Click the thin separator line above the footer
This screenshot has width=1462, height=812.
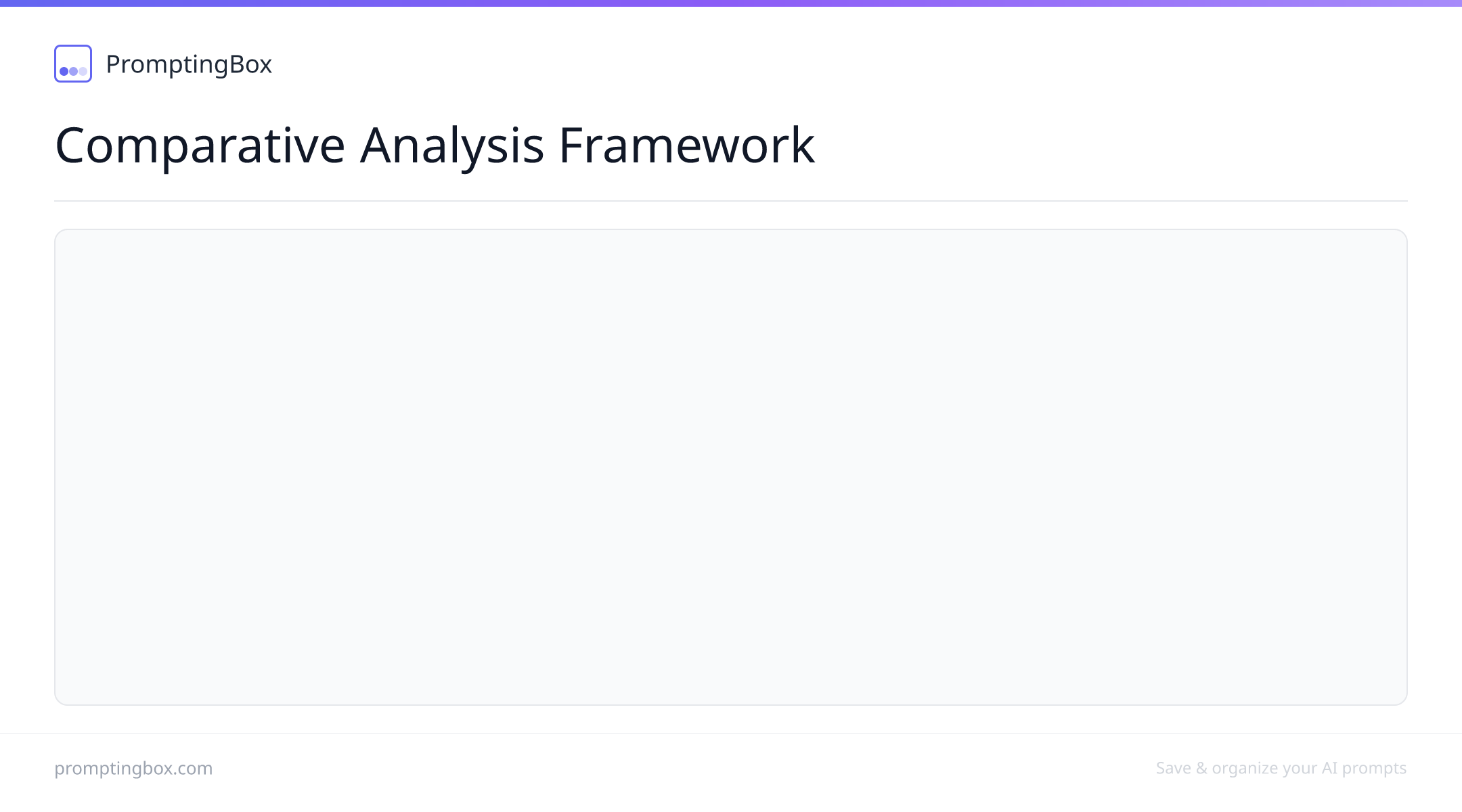click(731, 734)
